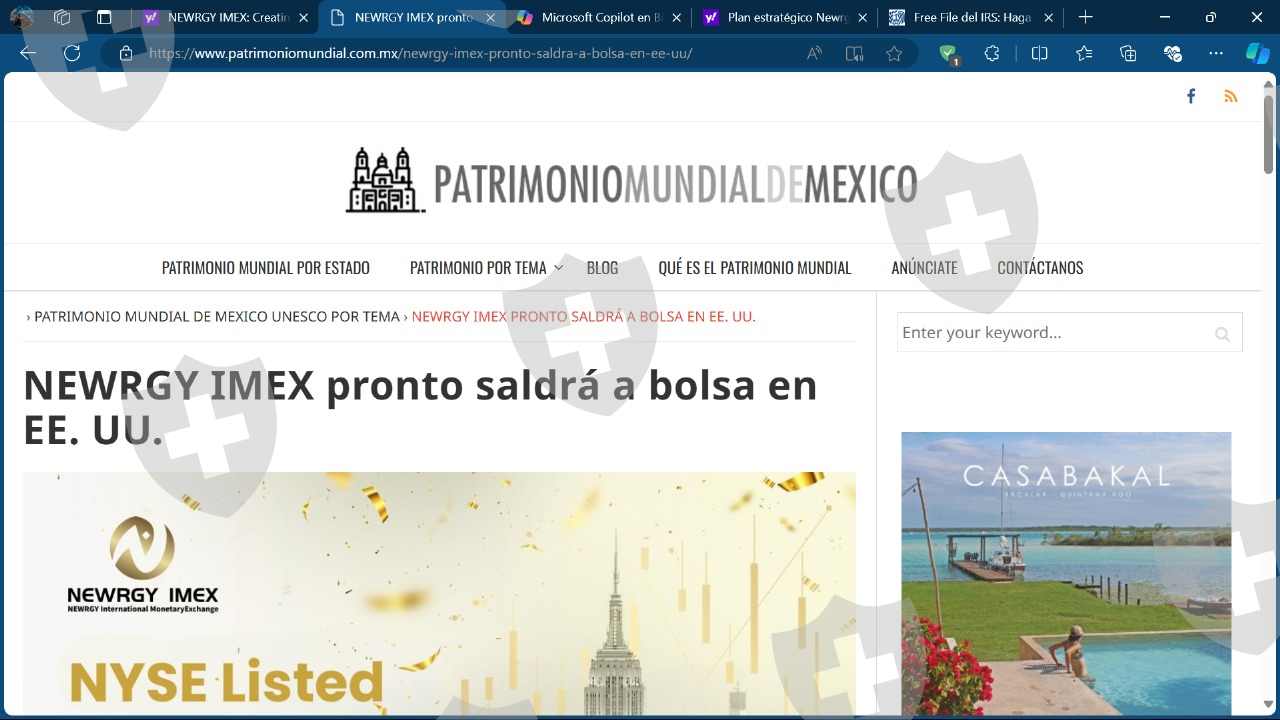Open the RSS feed link
Viewport: 1280px width, 720px height.
1231,96
